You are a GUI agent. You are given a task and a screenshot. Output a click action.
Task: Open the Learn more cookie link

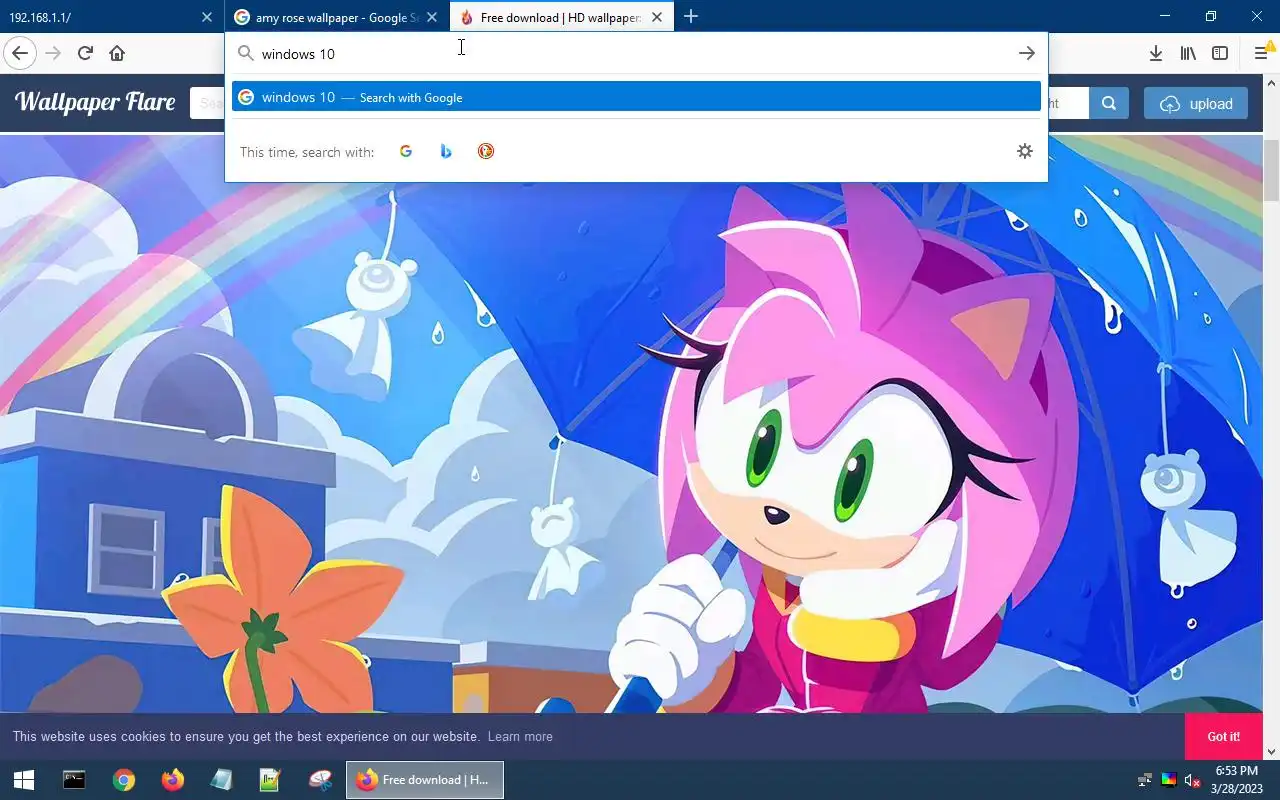tap(520, 736)
